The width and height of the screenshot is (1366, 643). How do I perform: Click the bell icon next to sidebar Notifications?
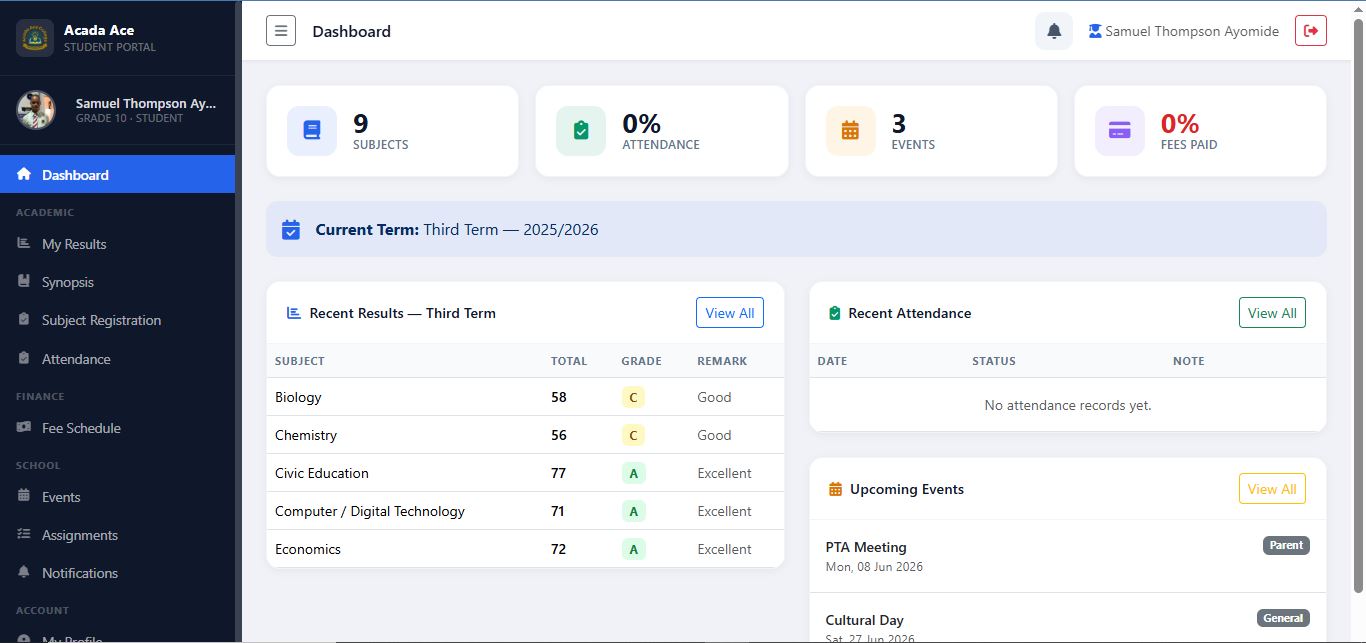pos(24,572)
